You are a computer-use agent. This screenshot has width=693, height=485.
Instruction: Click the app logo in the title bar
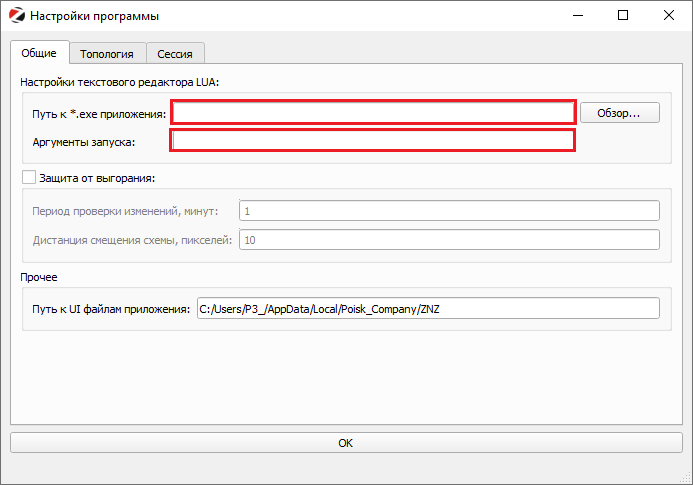[16, 16]
